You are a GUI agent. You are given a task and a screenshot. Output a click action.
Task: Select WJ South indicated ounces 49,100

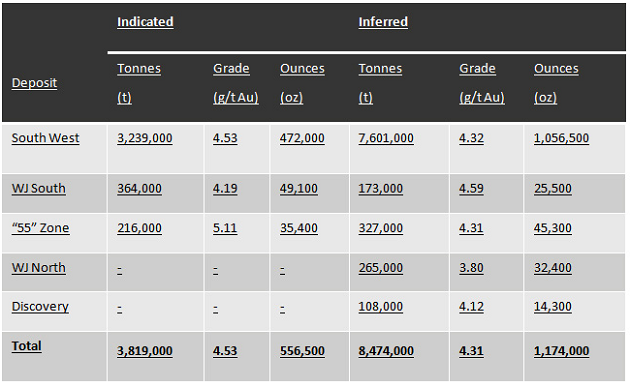pyautogui.click(x=299, y=188)
